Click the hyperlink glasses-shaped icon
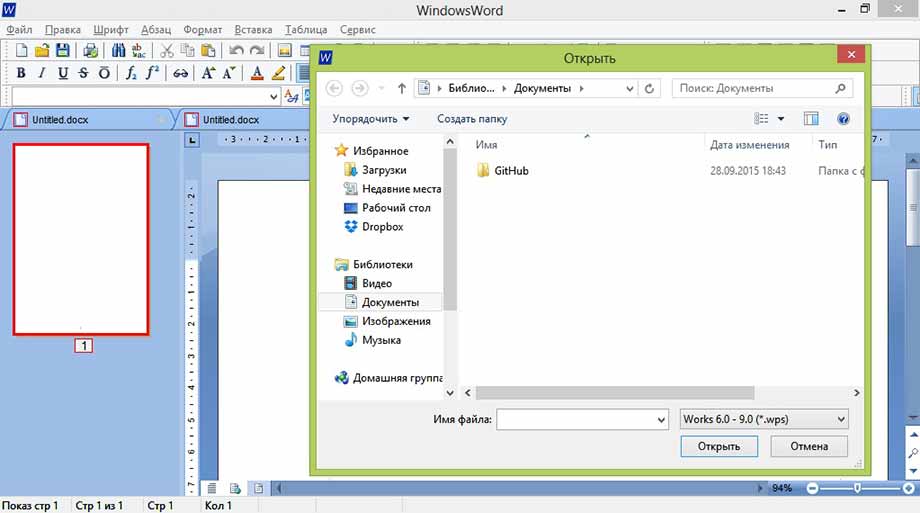Viewport: 920px width, 513px height. click(x=180, y=73)
